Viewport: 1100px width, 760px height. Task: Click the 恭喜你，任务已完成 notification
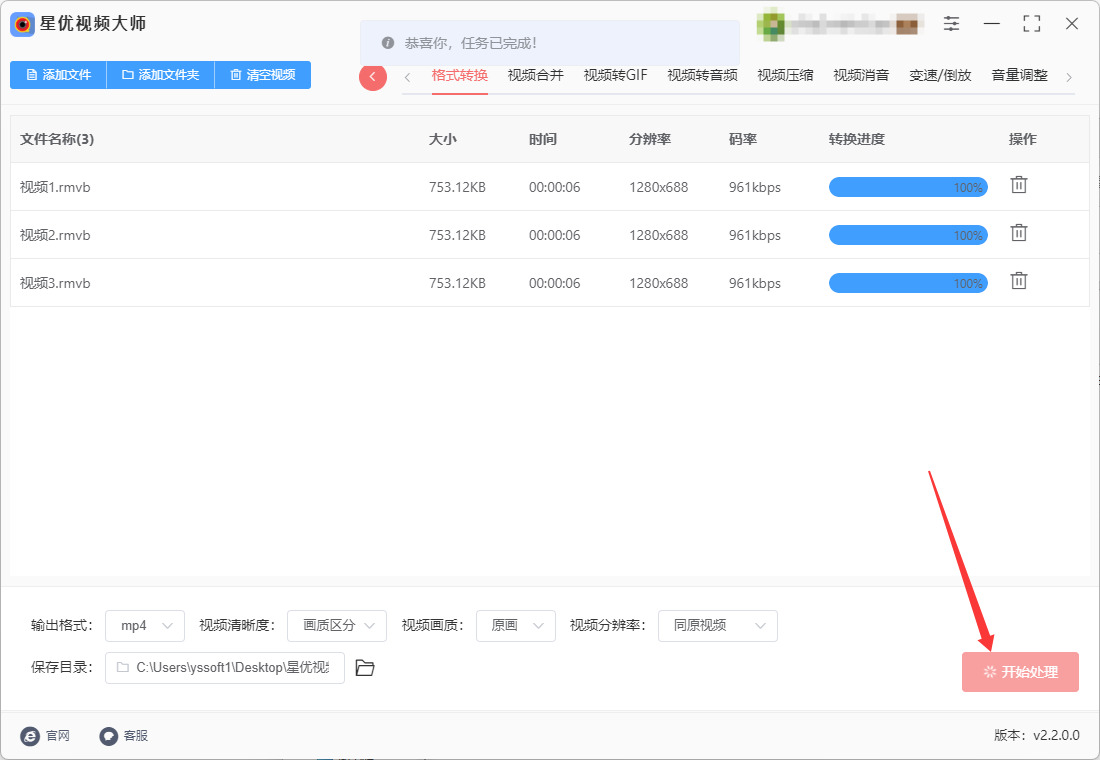point(549,43)
